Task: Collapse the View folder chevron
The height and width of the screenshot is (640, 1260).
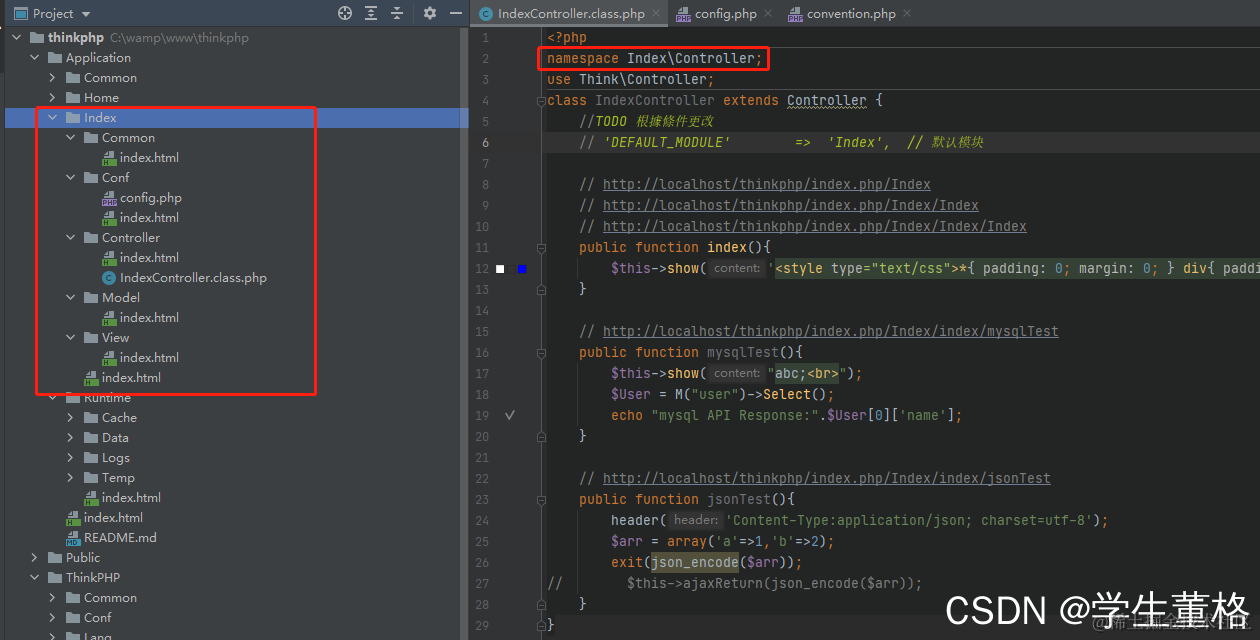Action: [x=71, y=338]
